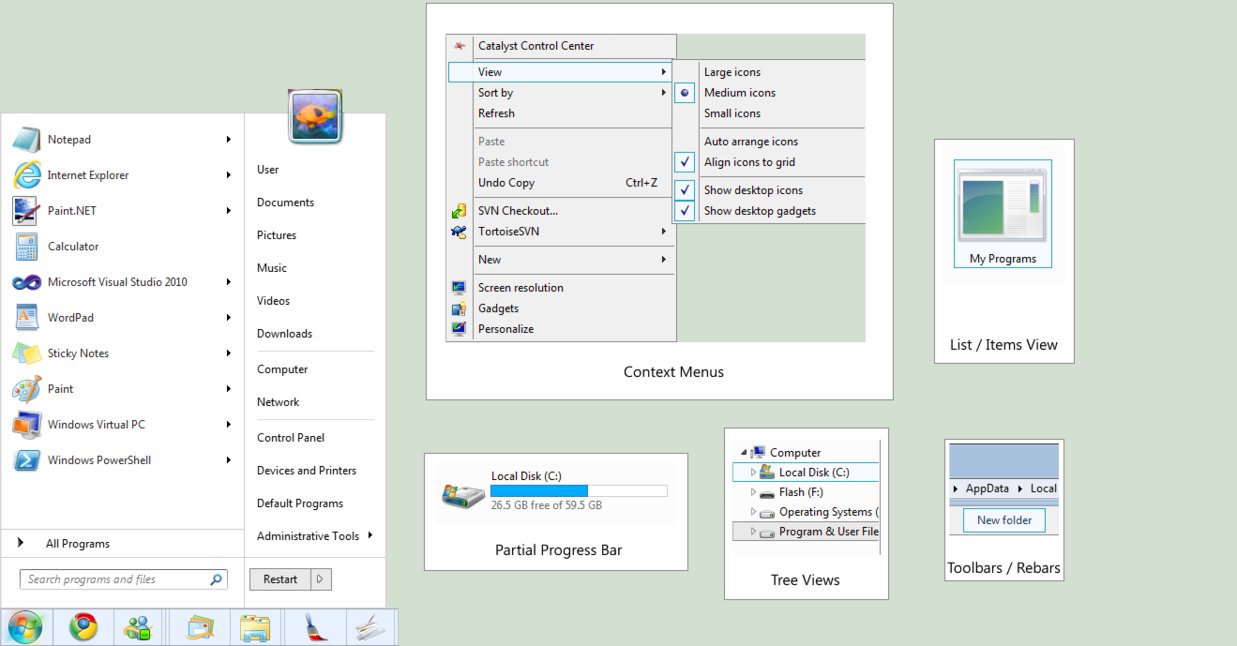Enable Show desktop gadgets

tap(685, 210)
